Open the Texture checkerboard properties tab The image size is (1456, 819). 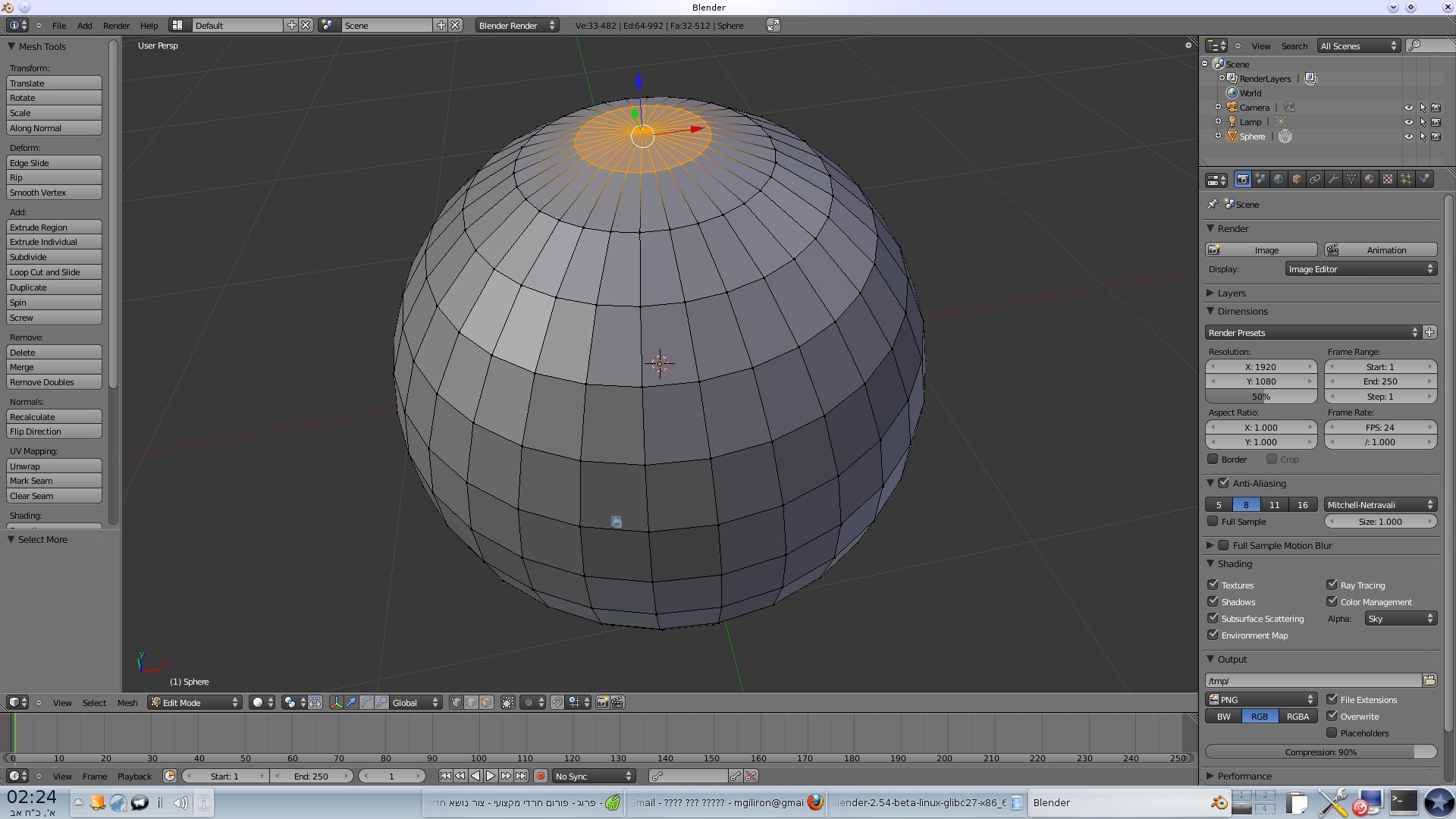pyautogui.click(x=1388, y=179)
